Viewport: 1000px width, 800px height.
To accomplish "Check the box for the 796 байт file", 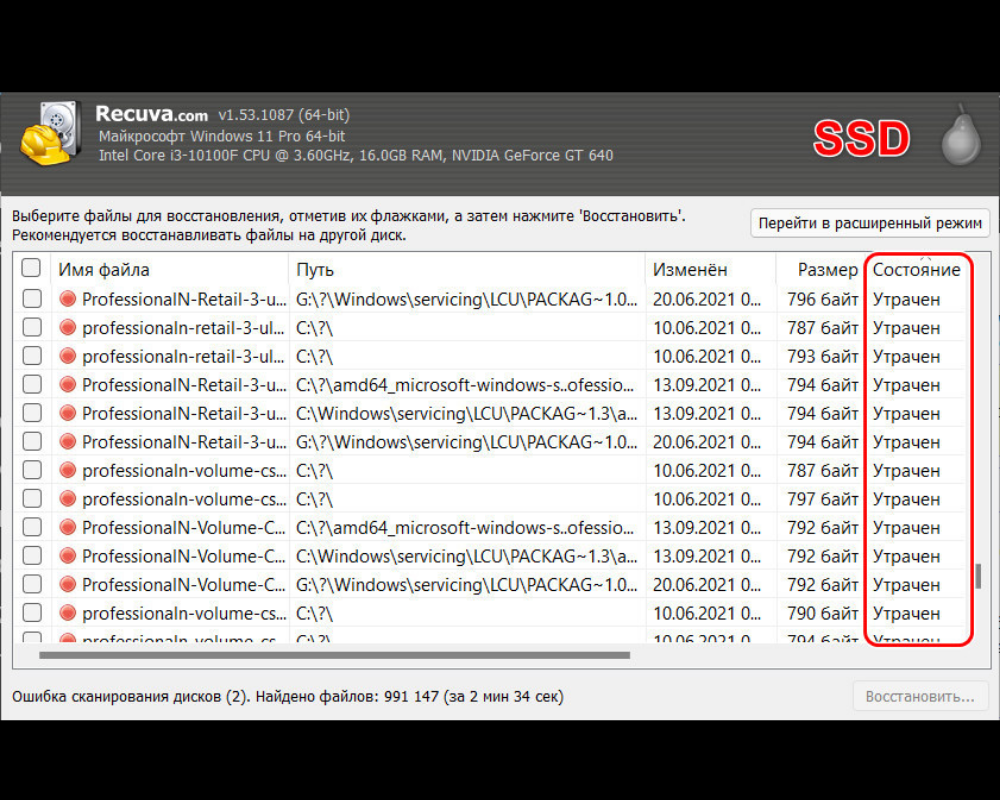I will [32, 299].
